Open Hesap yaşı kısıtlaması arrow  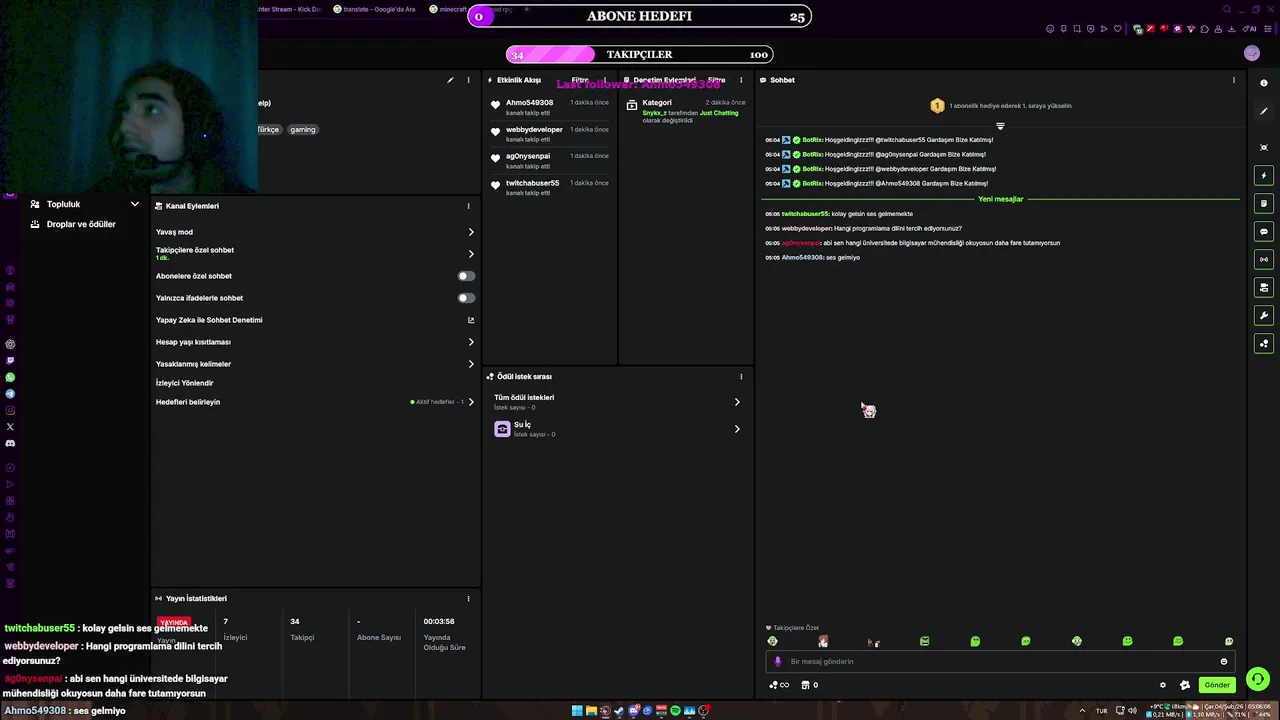471,342
